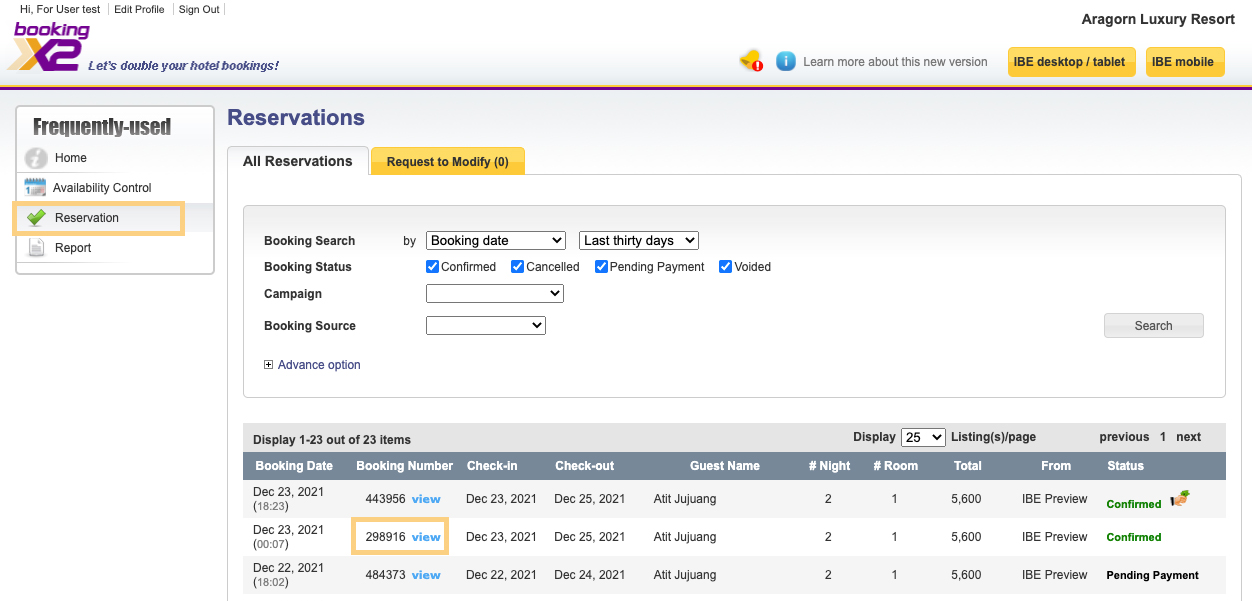The width and height of the screenshot is (1252, 601).
Task: Click the Reservation green checkmark icon
Action: click(36, 218)
